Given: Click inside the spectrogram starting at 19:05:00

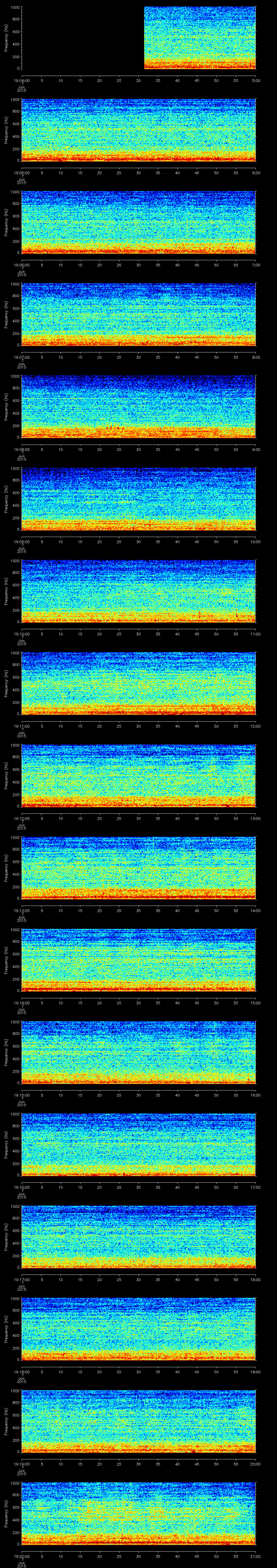Looking at the screenshot, I should [139, 130].
